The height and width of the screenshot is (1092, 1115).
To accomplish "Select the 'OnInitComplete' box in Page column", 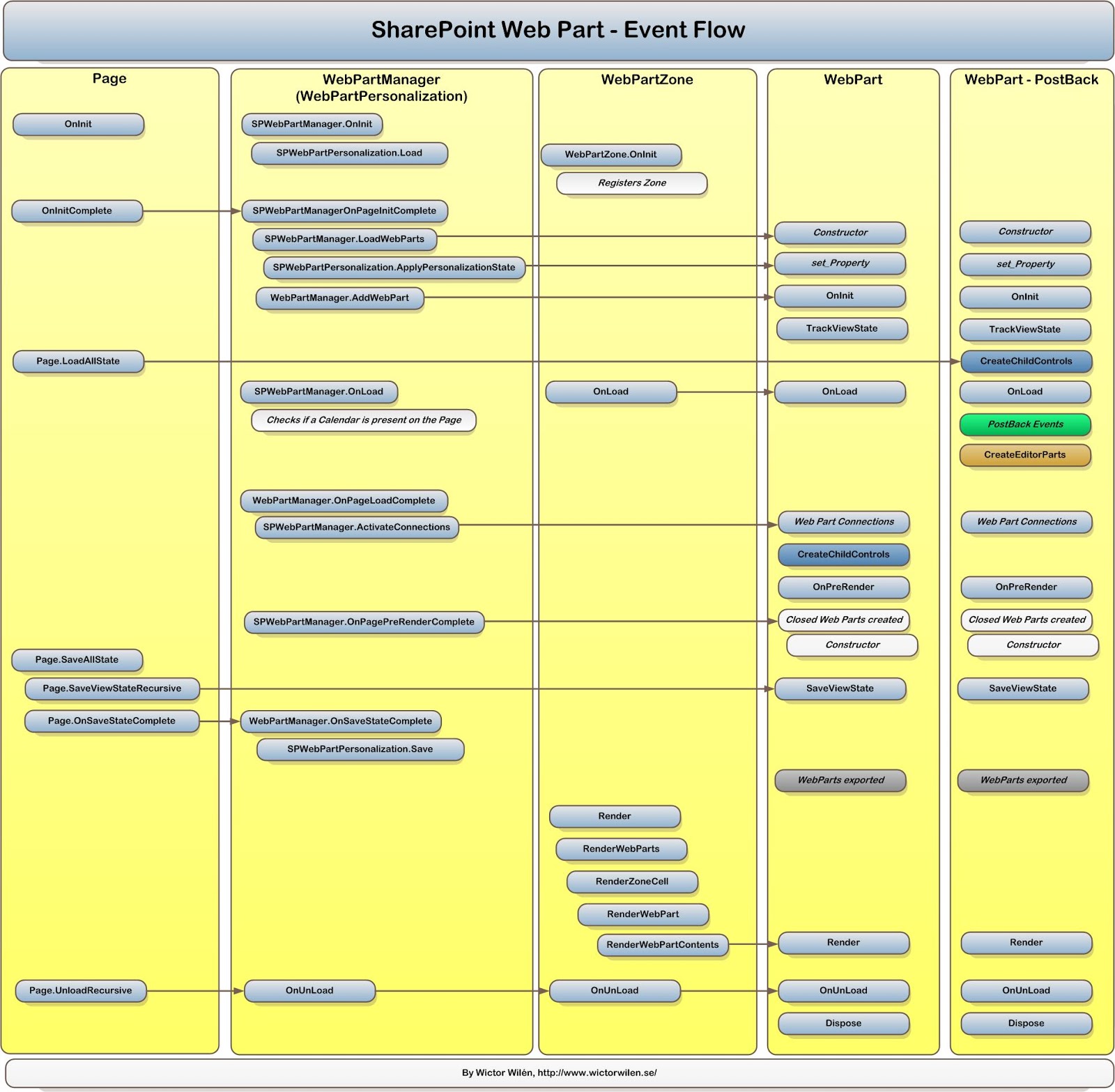I will tap(77, 211).
